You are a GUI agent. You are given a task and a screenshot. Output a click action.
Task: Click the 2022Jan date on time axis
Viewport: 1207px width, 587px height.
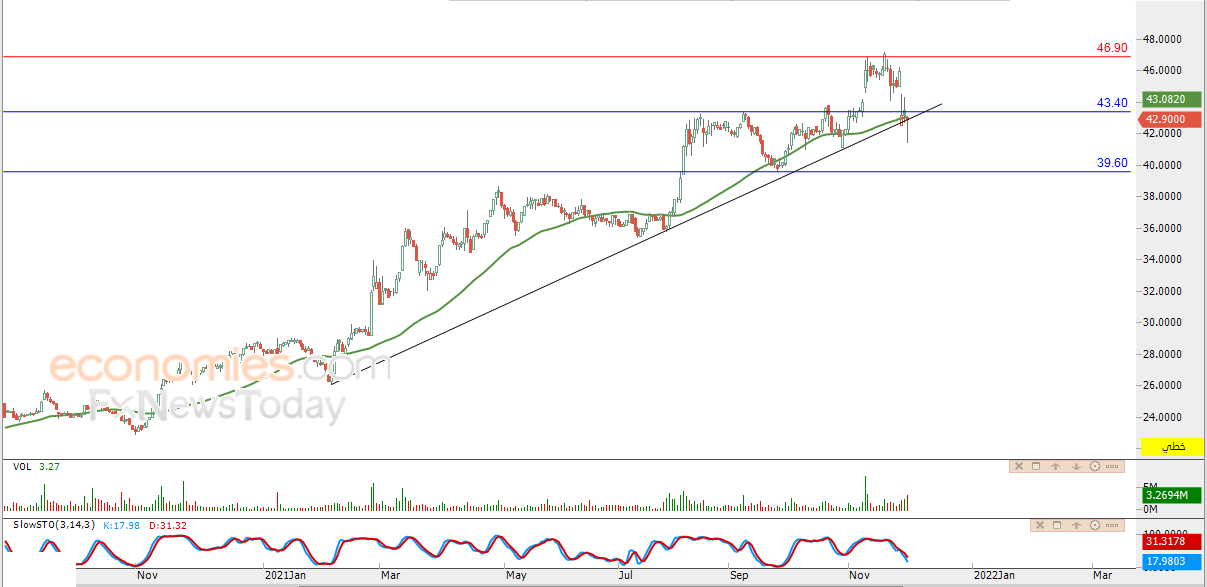994,576
